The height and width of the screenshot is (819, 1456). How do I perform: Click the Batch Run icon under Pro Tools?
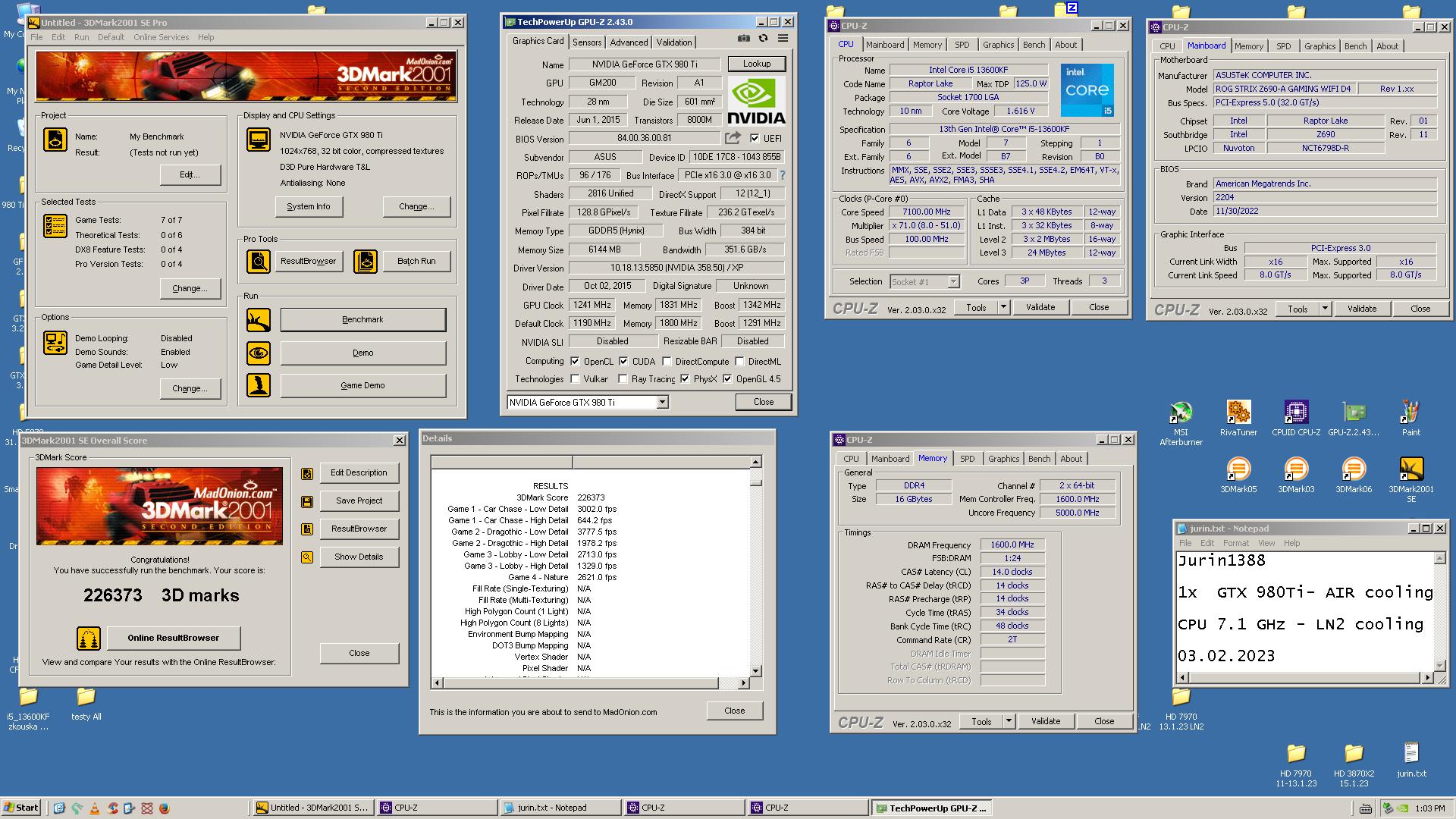(366, 261)
